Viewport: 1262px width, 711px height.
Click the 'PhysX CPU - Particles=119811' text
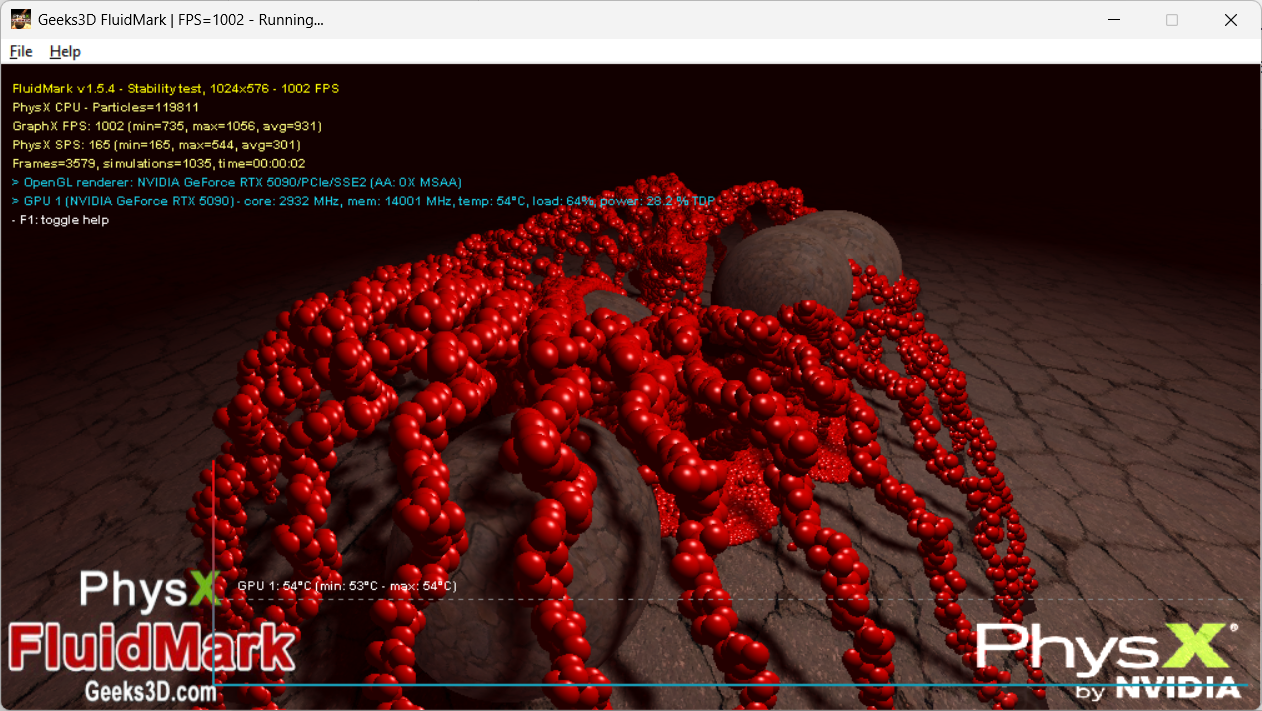105,107
